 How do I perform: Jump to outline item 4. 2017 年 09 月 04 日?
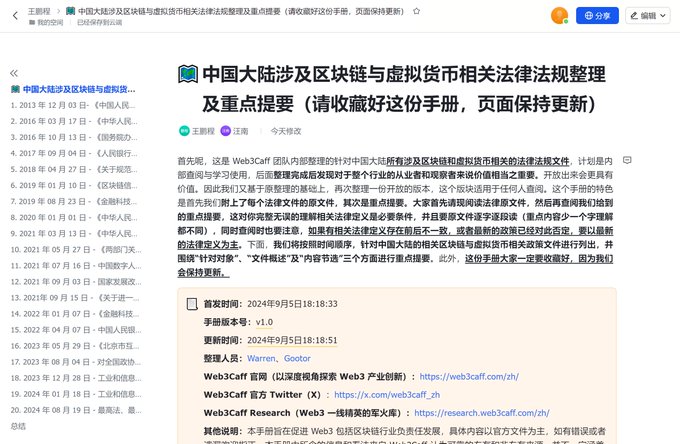[x=74, y=153]
